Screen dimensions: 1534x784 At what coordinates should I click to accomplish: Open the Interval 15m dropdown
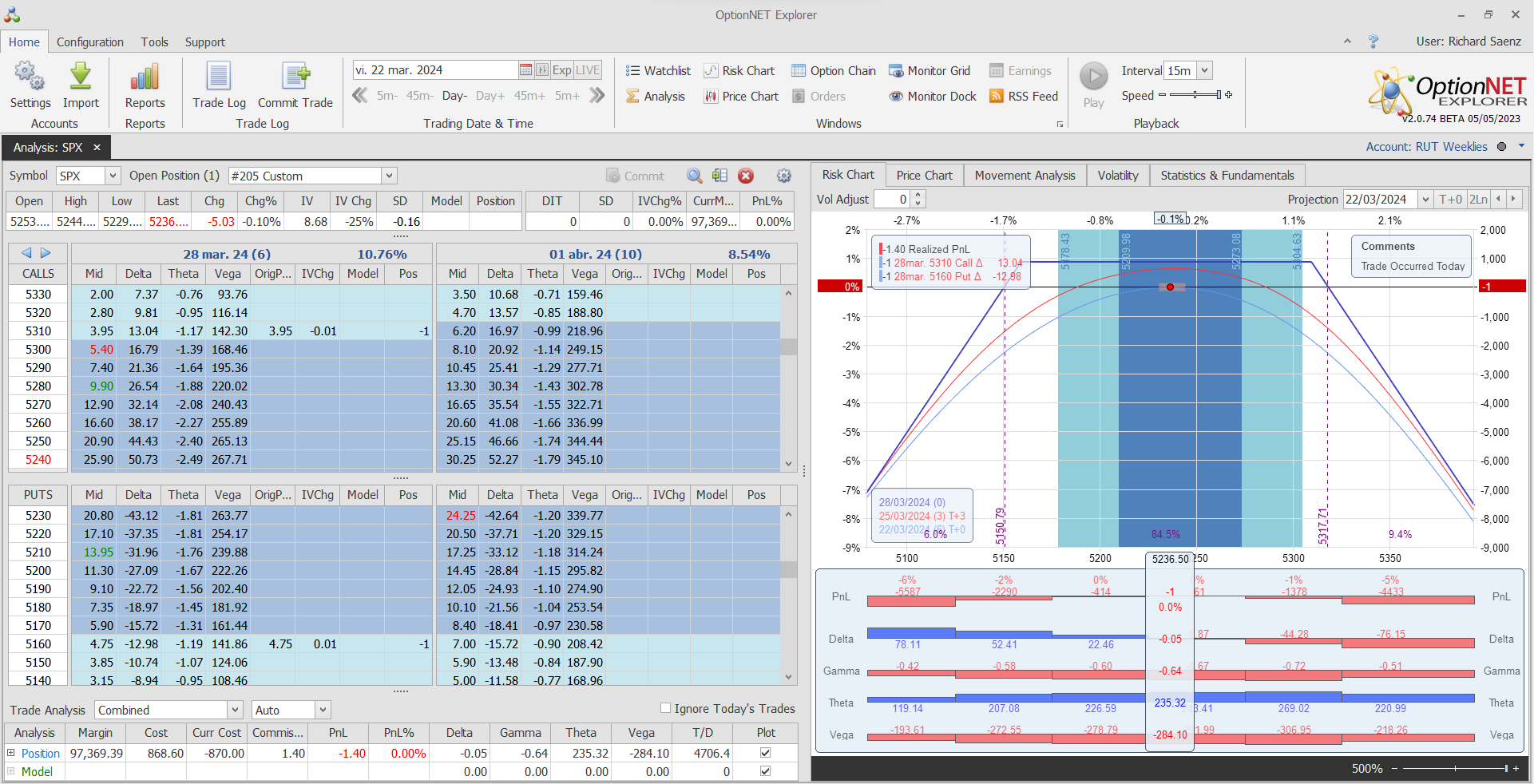[x=1204, y=70]
